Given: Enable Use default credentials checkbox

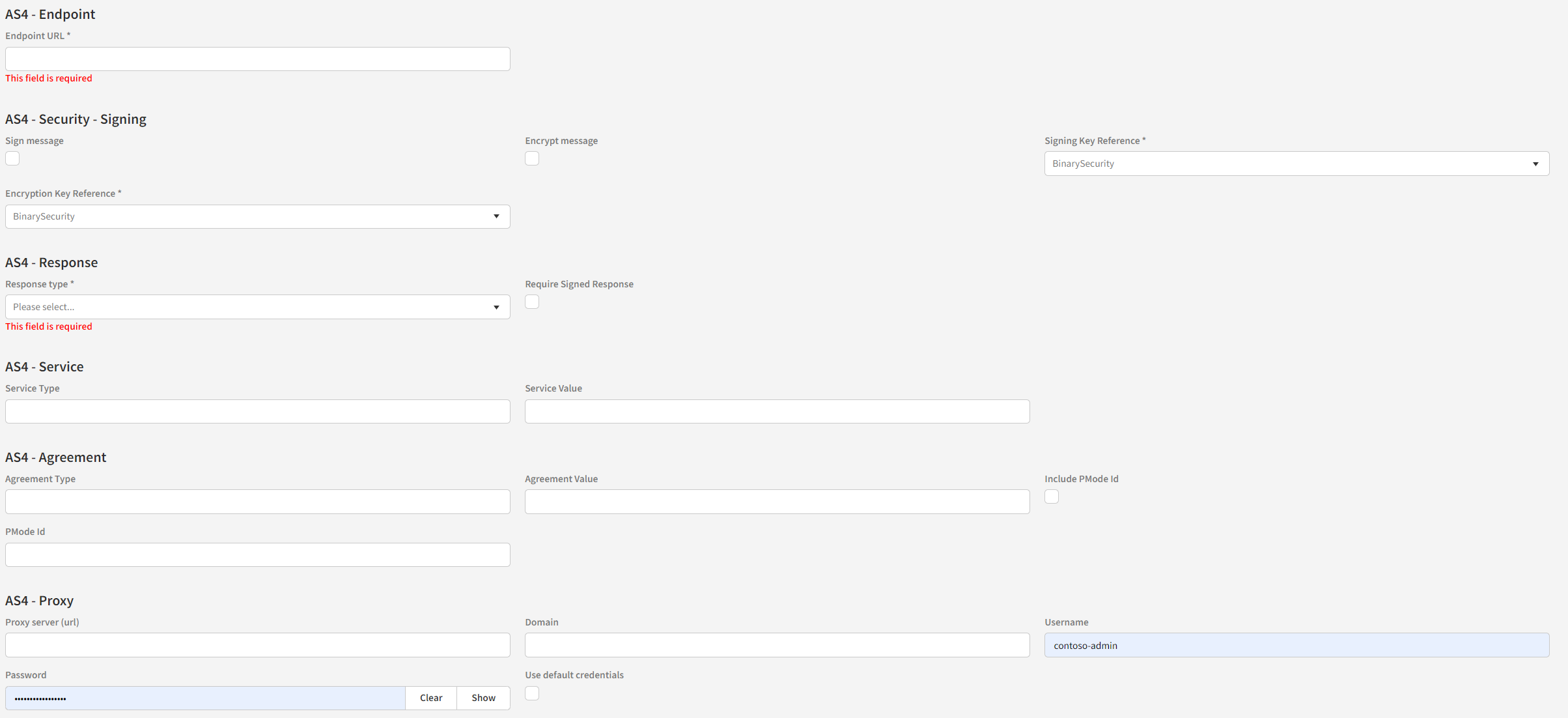Looking at the screenshot, I should pyautogui.click(x=532, y=693).
